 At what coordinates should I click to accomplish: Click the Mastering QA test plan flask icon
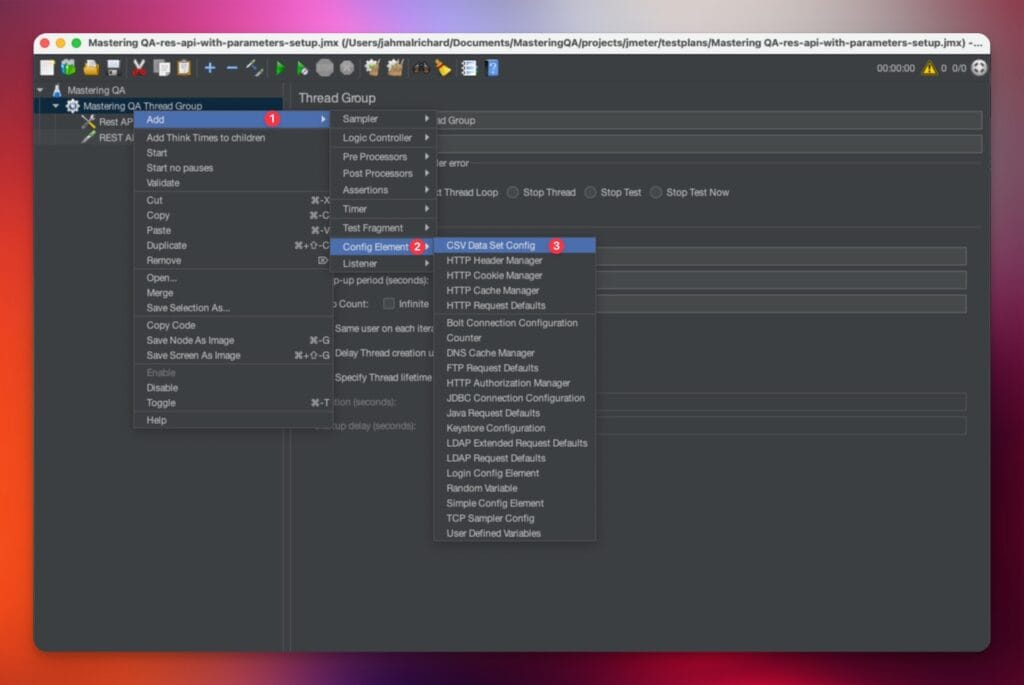tap(57, 90)
